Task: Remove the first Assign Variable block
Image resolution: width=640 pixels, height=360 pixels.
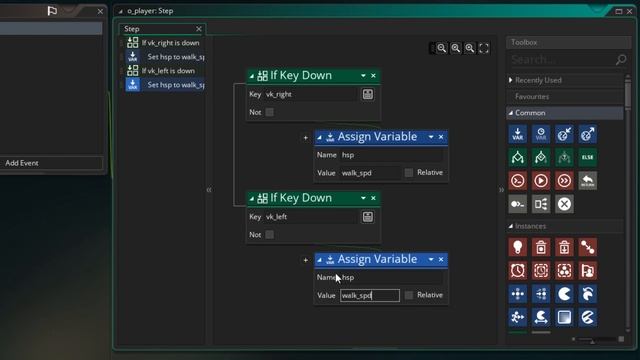Action: point(441,137)
